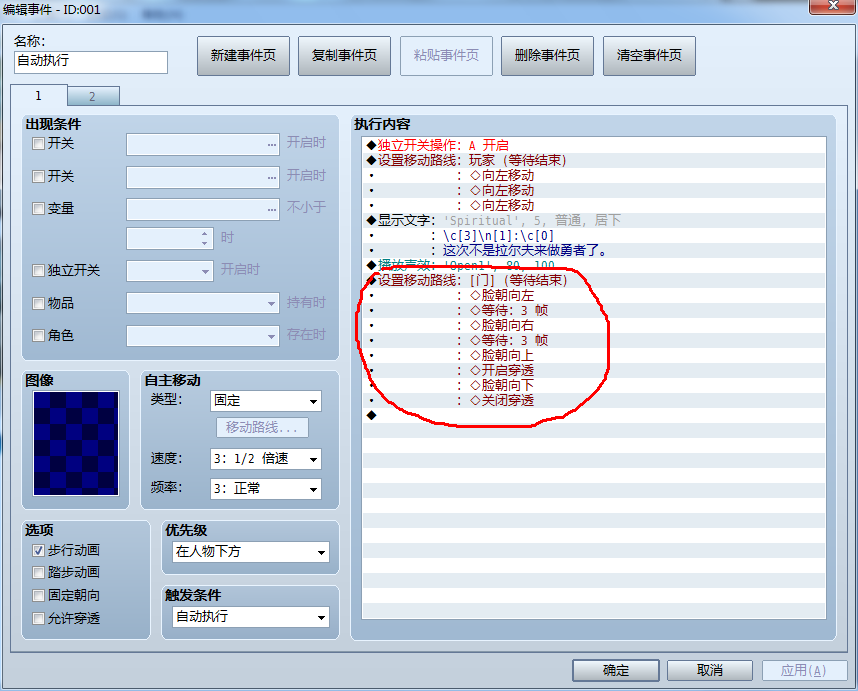Click the event 图像 graphic thumbnail
The height and width of the screenshot is (691, 858).
76,443
